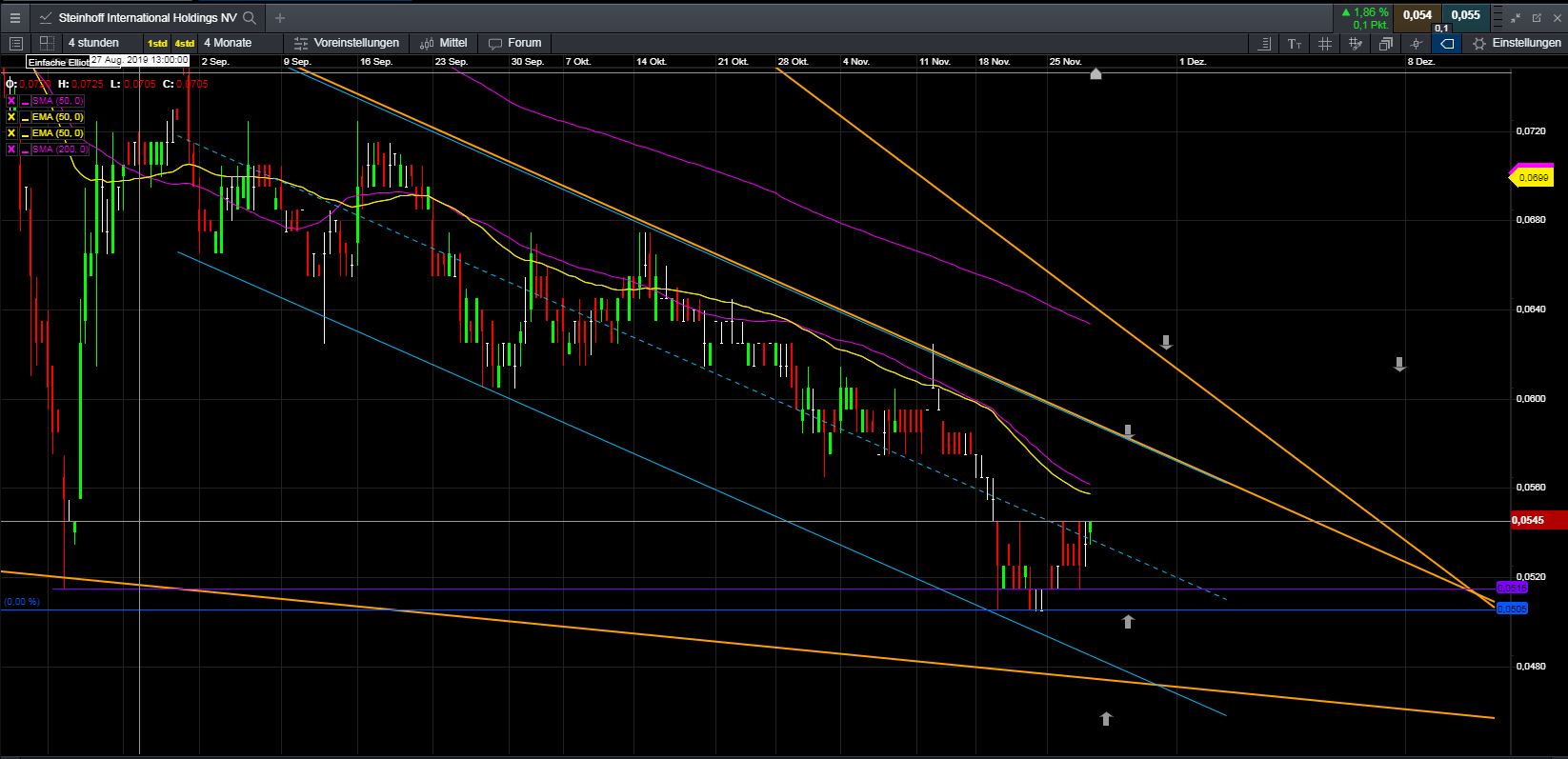Open the grid with pencil drawing tools
This screenshot has width=1568, height=759.
click(x=1356, y=43)
